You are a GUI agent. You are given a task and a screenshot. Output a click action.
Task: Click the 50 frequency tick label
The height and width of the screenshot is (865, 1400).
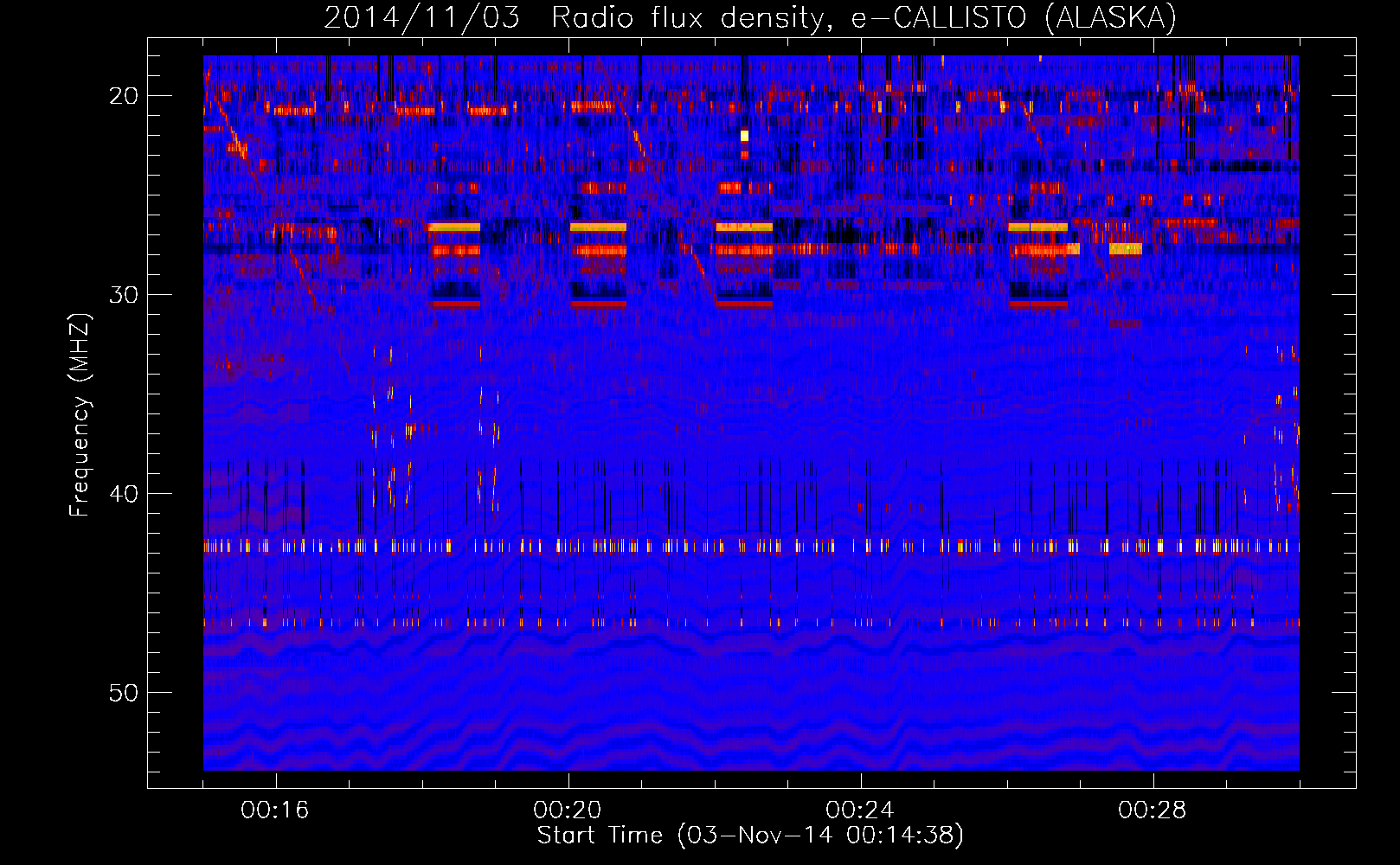click(124, 693)
